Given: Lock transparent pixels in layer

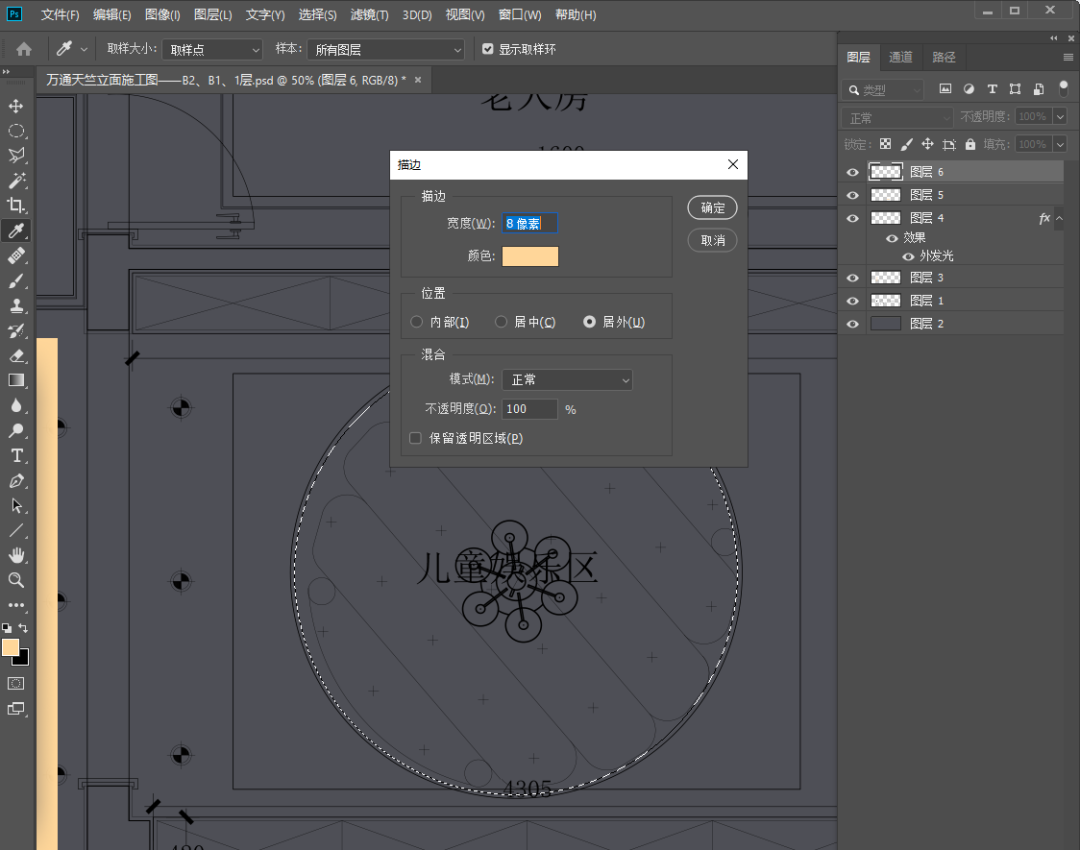Looking at the screenshot, I should click(x=885, y=144).
